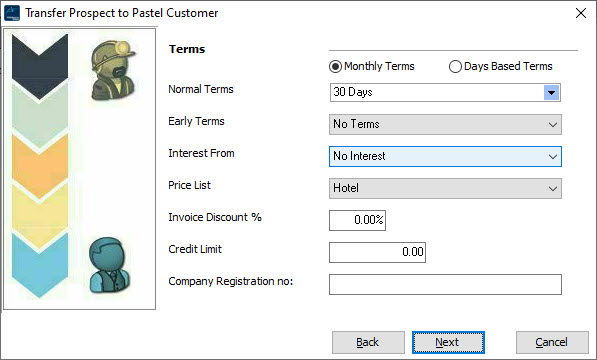Close the Transfer Prospect dialog
The width and height of the screenshot is (597, 360).
point(581,13)
